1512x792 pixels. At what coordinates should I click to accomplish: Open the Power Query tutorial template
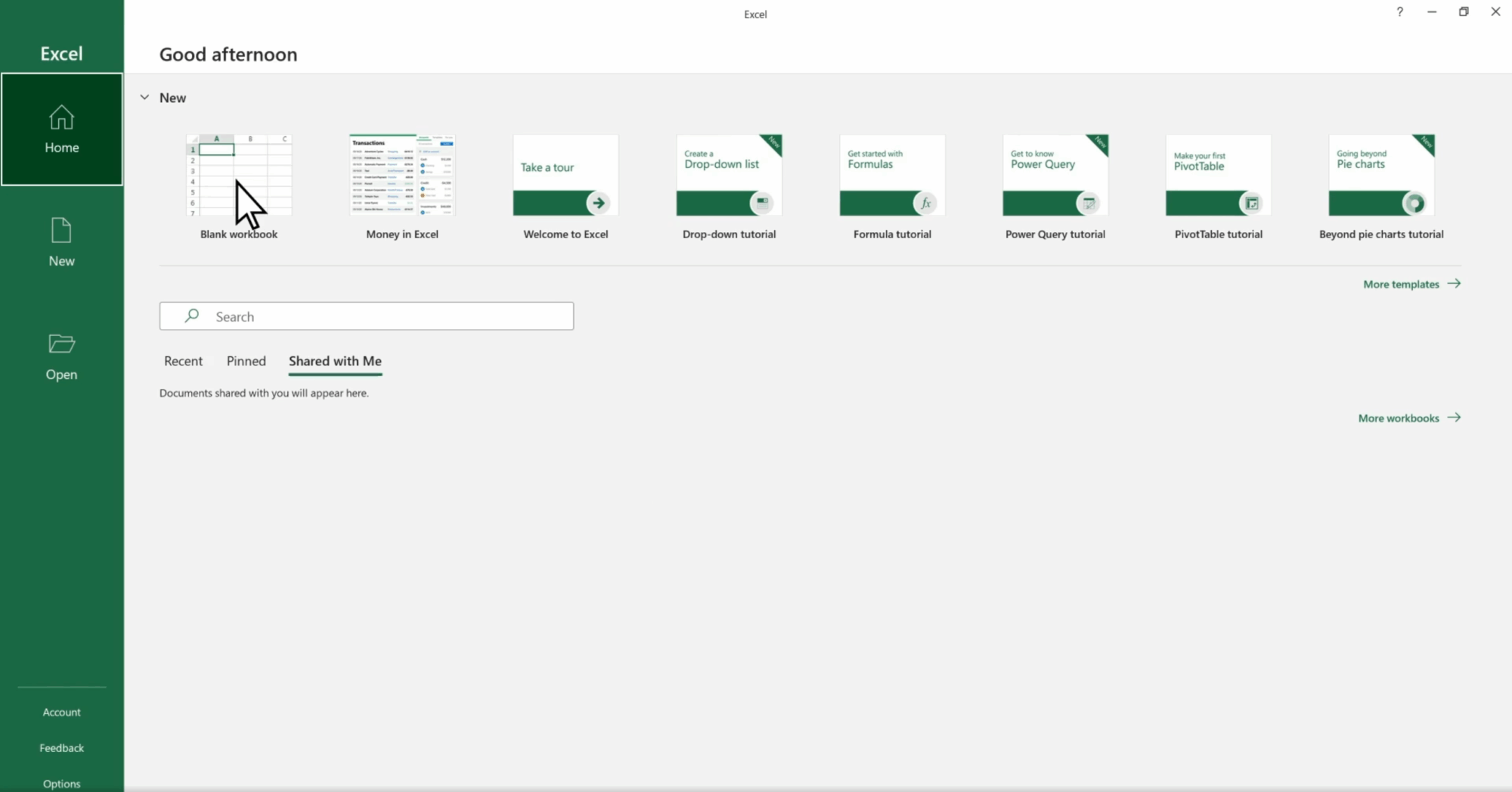point(1055,188)
